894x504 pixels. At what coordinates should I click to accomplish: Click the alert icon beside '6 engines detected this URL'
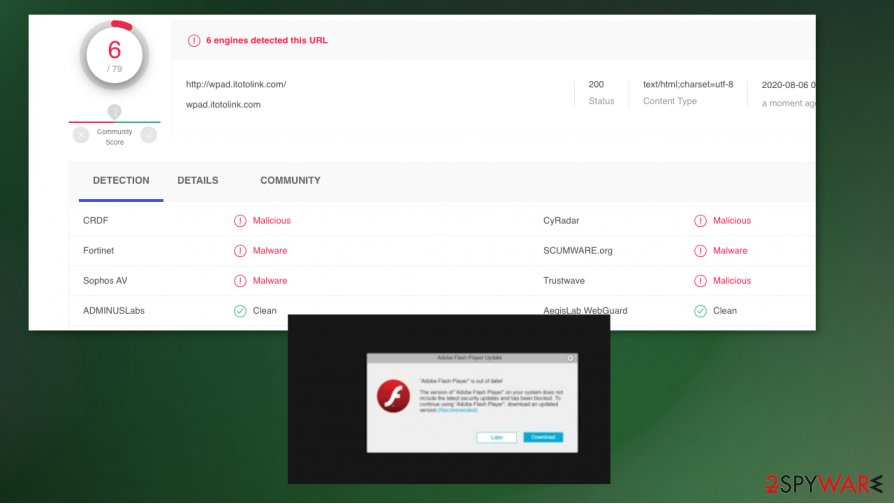tap(194, 40)
